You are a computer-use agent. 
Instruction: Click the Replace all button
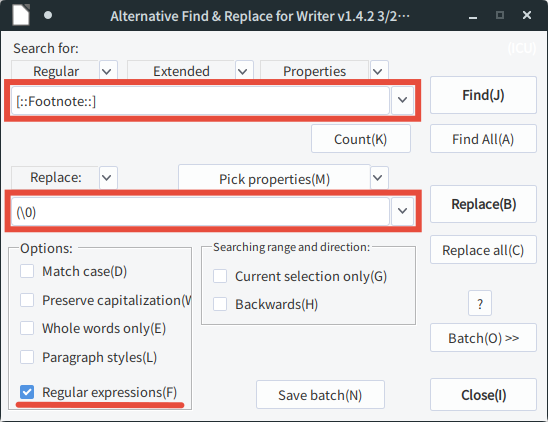tap(483, 250)
